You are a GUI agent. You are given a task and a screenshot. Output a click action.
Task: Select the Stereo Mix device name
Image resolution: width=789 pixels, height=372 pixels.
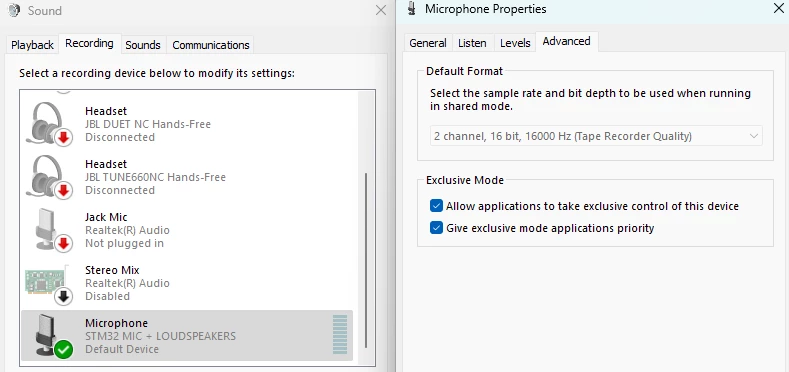pos(112,270)
